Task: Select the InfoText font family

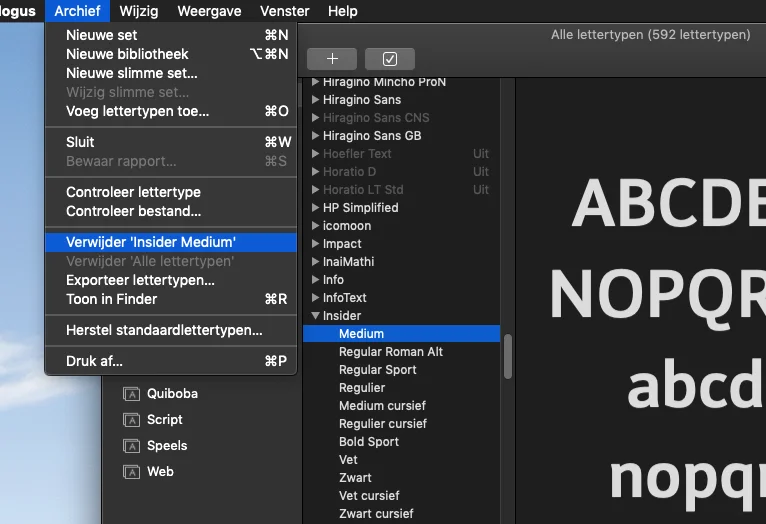Action: 344,297
